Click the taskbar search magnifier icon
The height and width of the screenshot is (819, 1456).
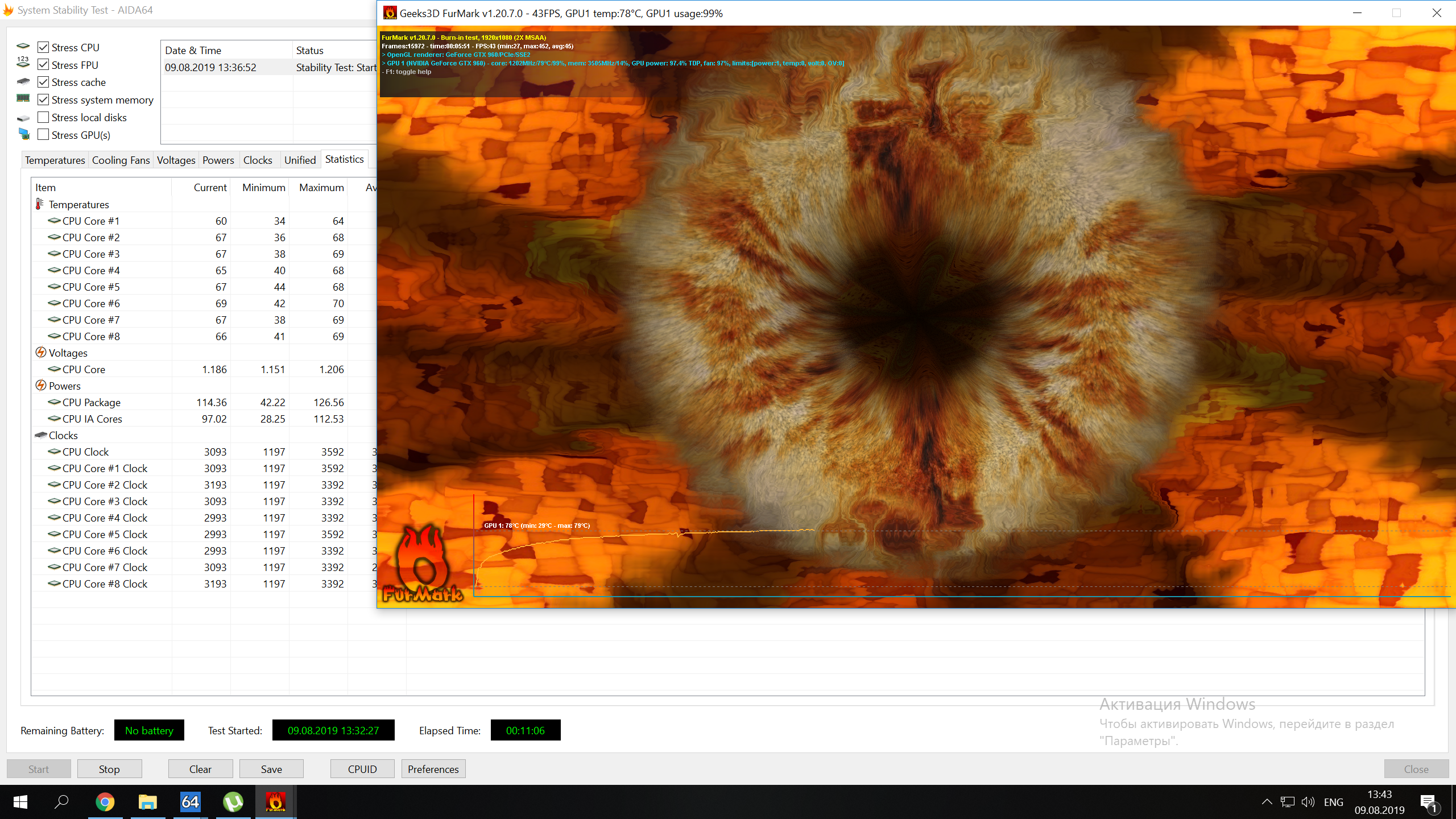click(x=61, y=802)
